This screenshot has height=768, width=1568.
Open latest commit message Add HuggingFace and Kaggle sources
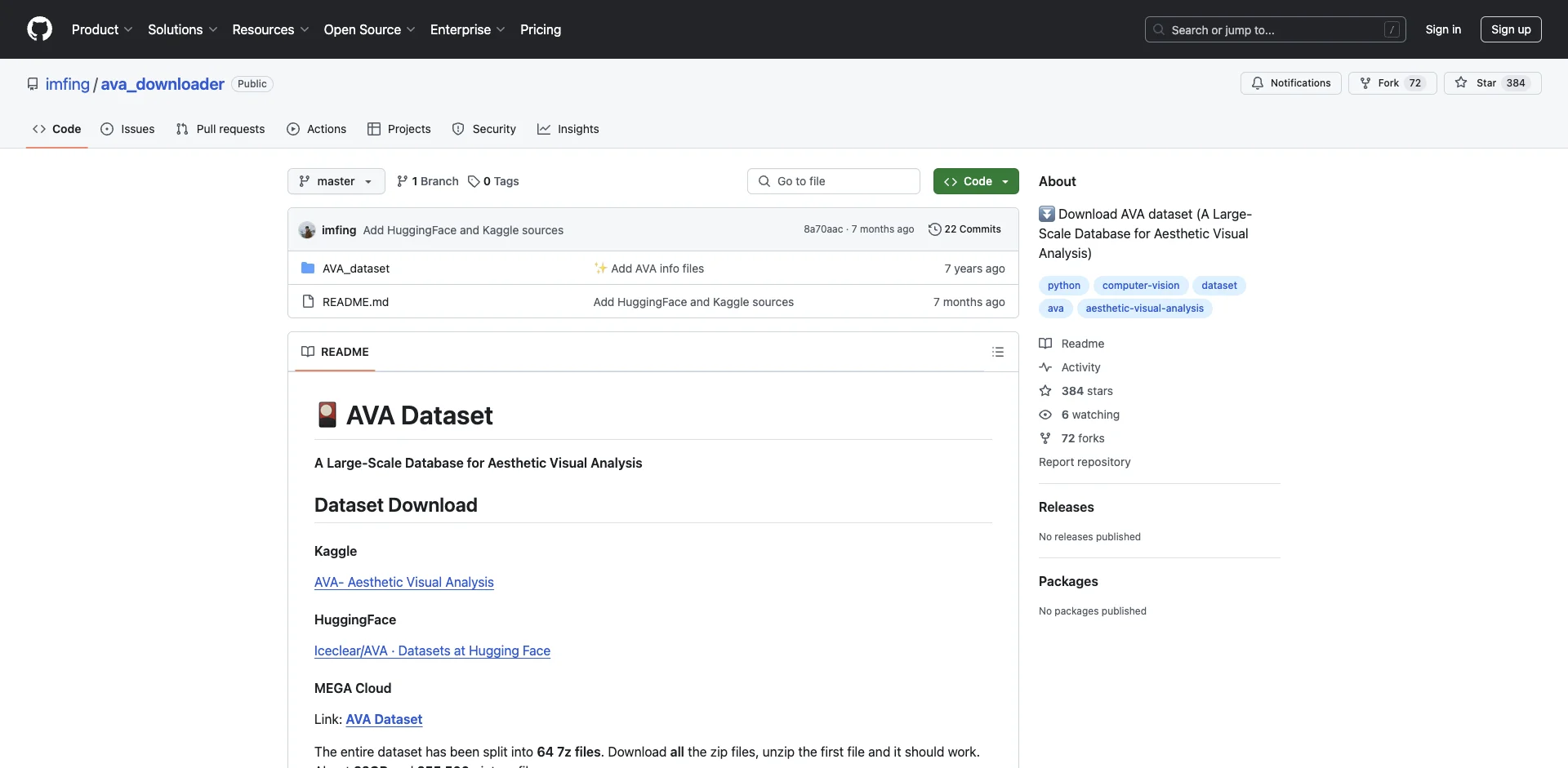click(463, 230)
